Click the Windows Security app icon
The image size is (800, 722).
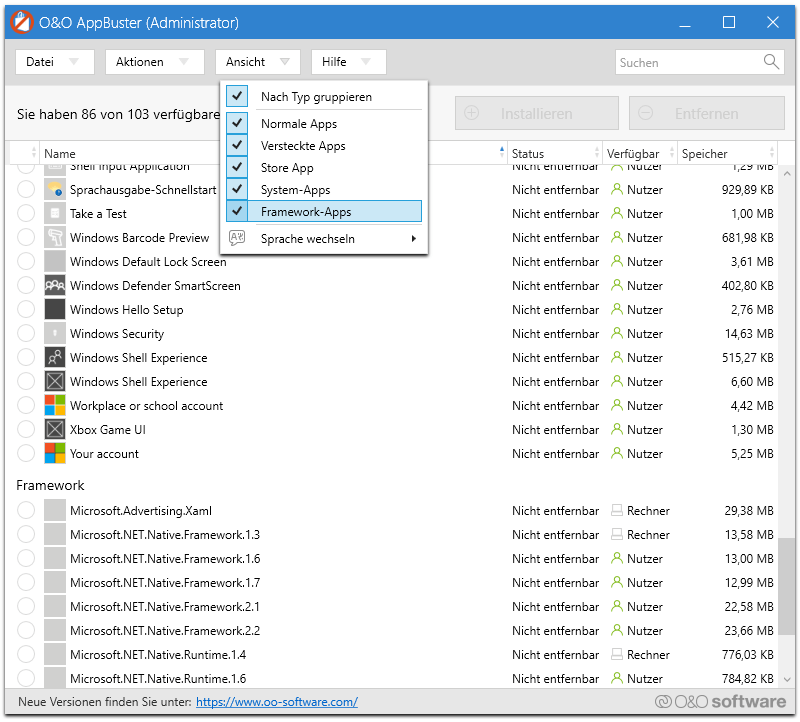(x=55, y=333)
